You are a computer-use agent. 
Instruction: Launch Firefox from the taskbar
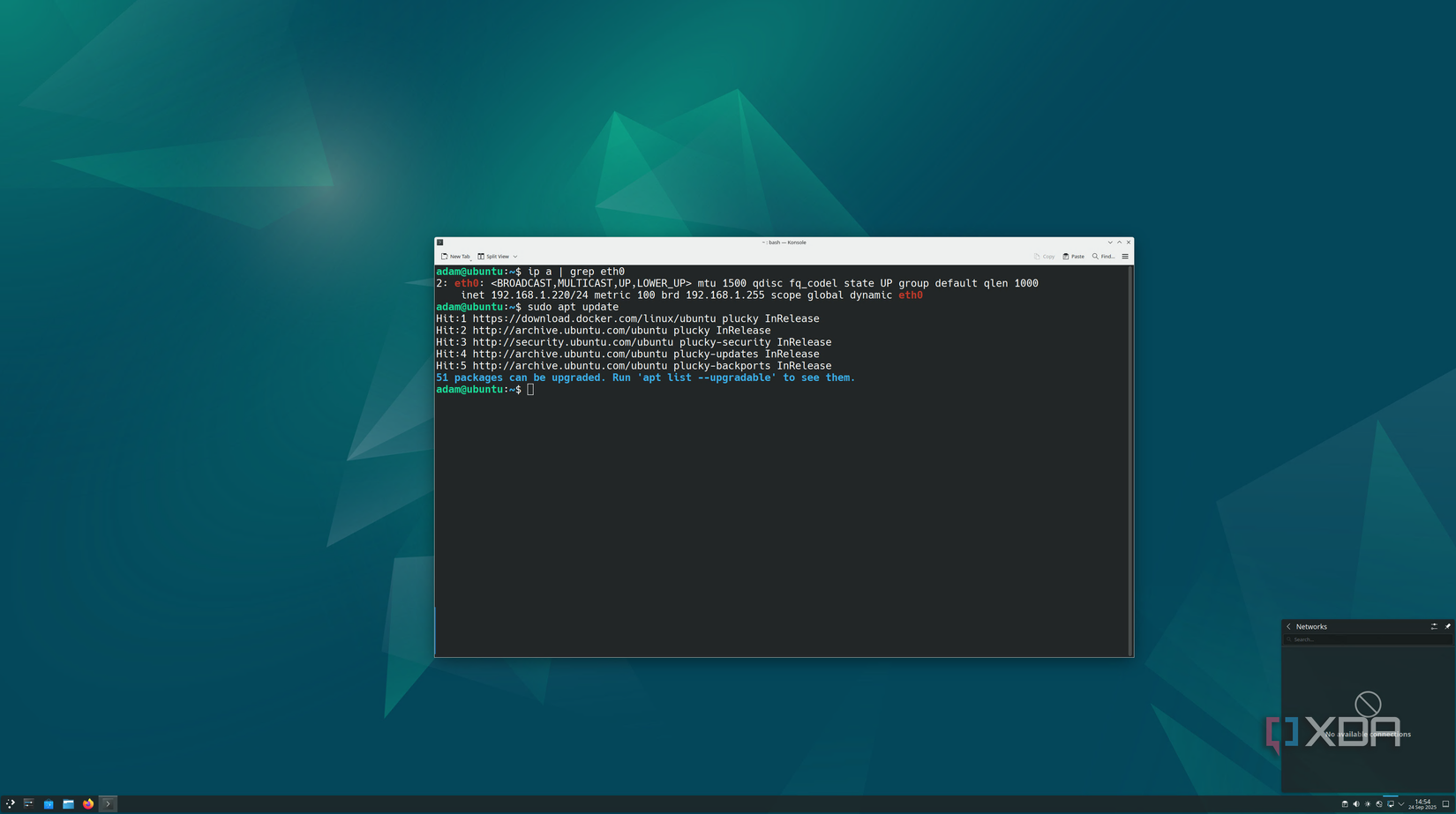(x=87, y=803)
